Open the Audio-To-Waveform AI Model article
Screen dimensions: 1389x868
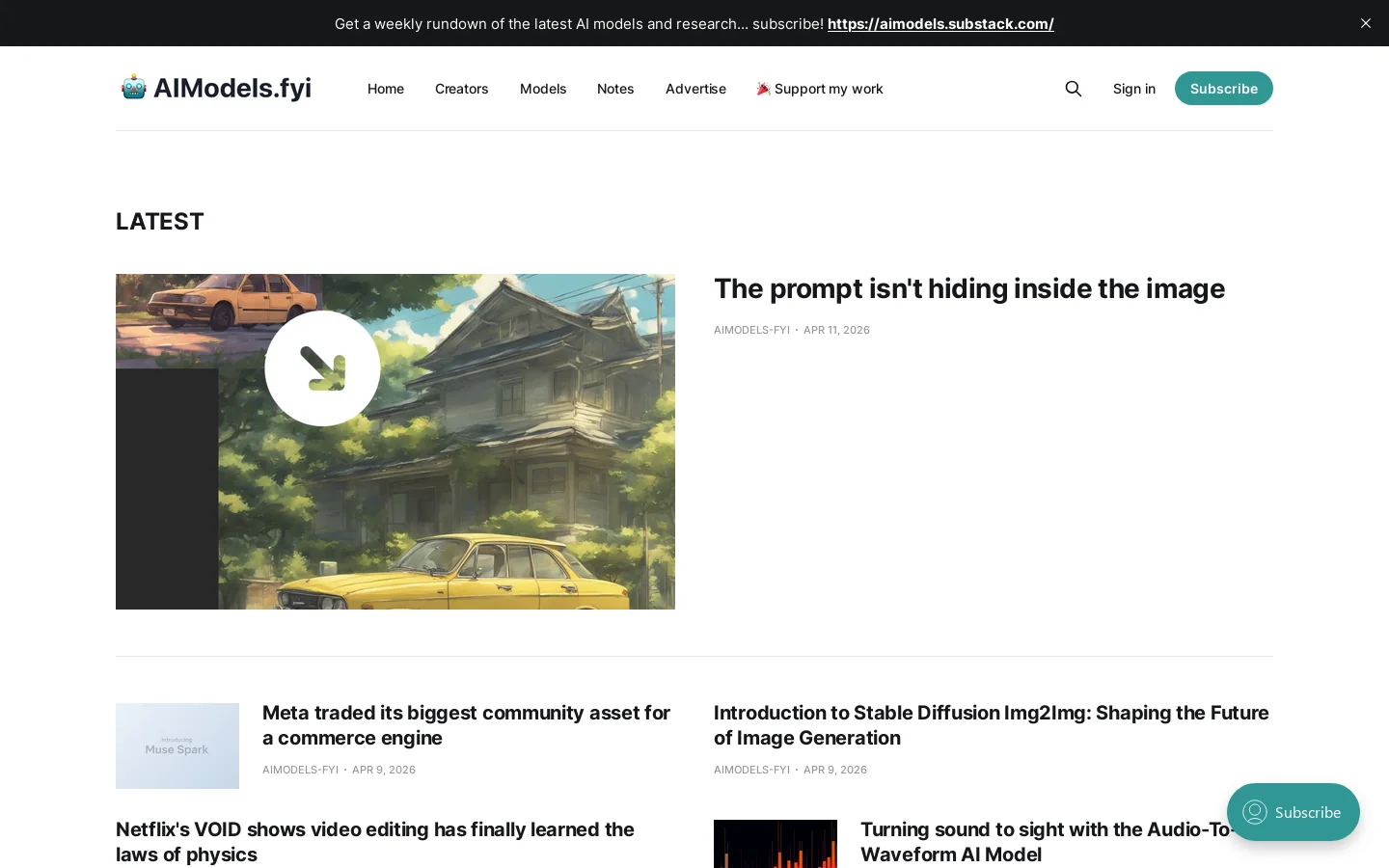click(x=1048, y=842)
